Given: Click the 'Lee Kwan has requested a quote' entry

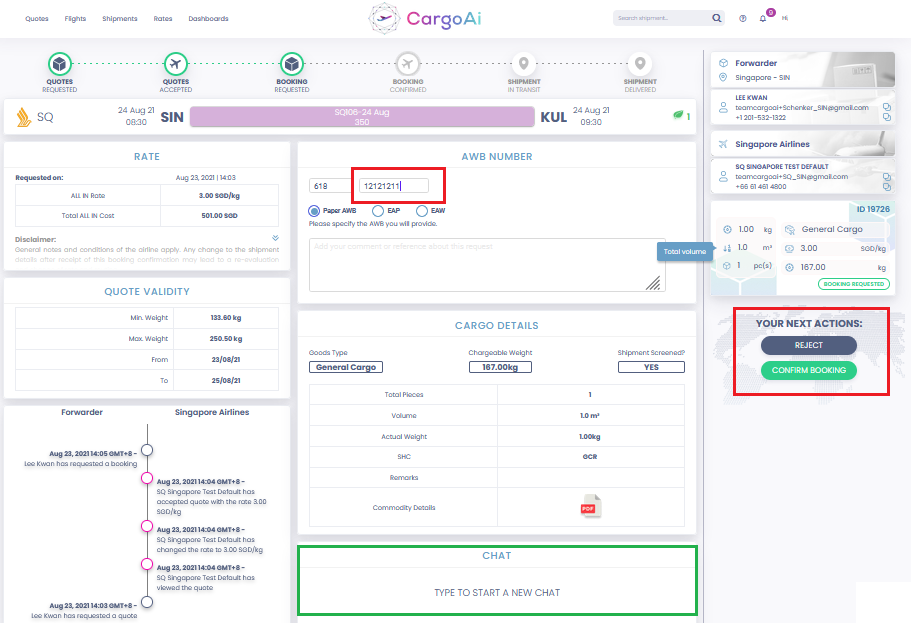Looking at the screenshot, I should pyautogui.click(x=84, y=615).
